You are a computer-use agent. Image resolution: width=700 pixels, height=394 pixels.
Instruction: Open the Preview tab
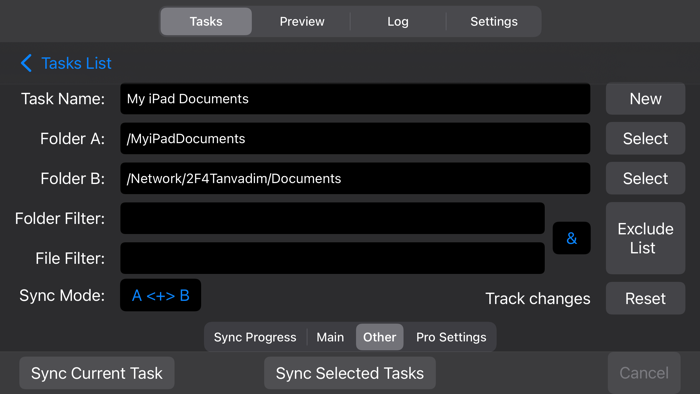[x=302, y=21]
